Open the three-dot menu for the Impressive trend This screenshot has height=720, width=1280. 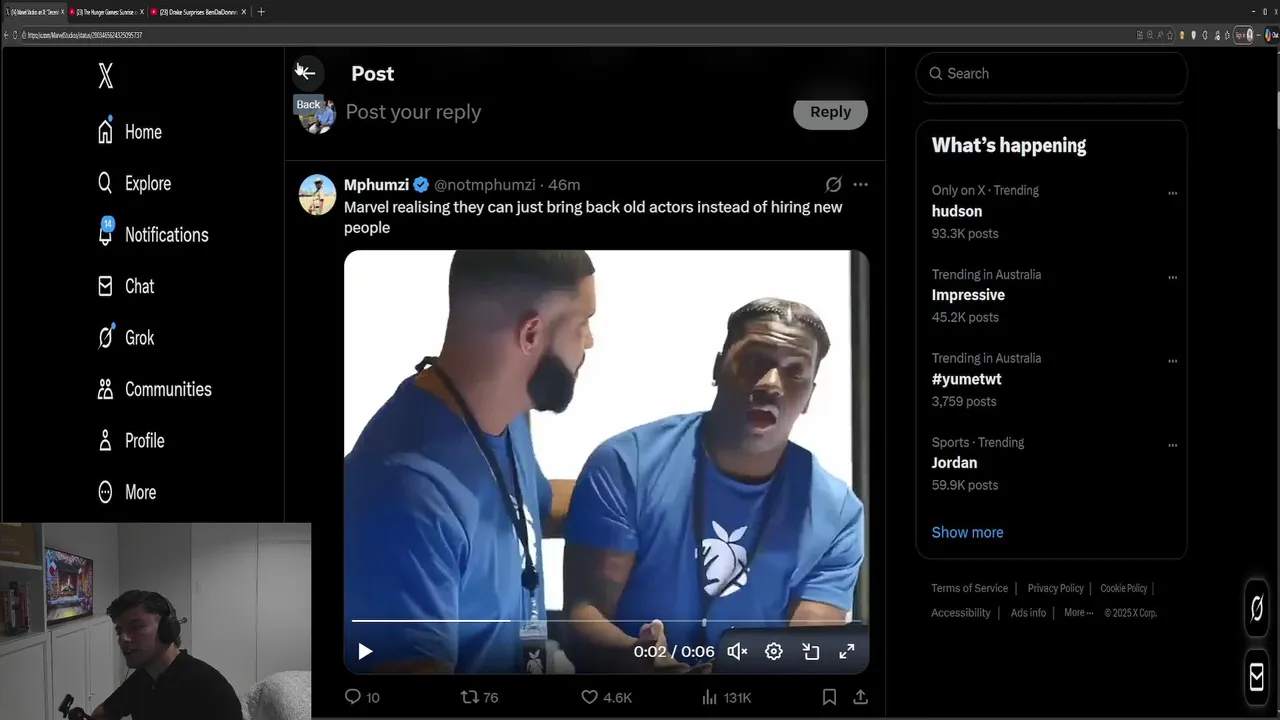click(1172, 277)
